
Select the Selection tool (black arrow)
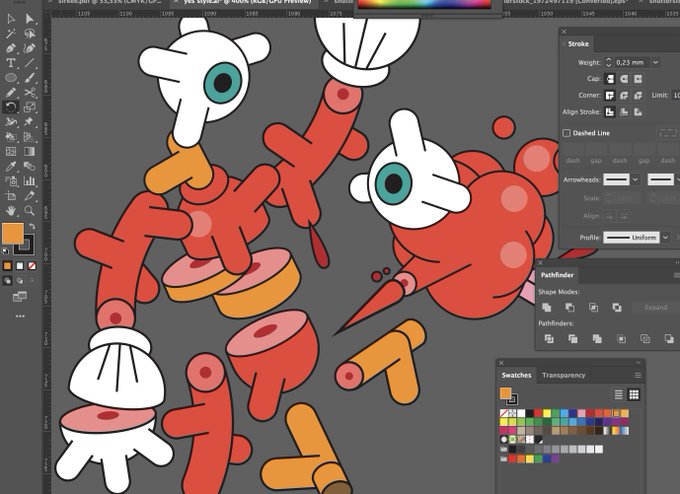11,19
